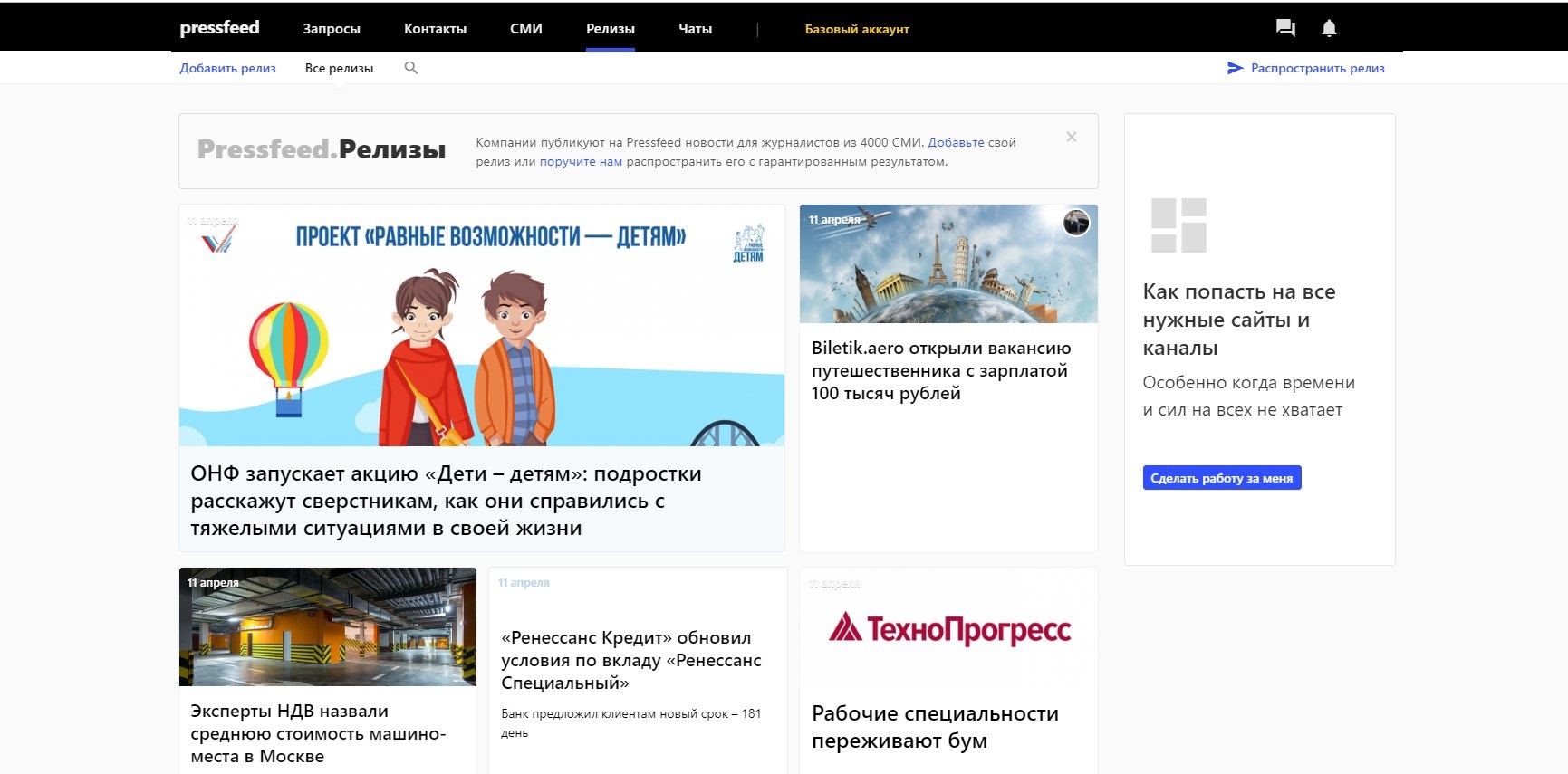The height and width of the screenshot is (774, 1568).
Task: Click the round avatar on Biletik.aero card
Action: point(1076,223)
